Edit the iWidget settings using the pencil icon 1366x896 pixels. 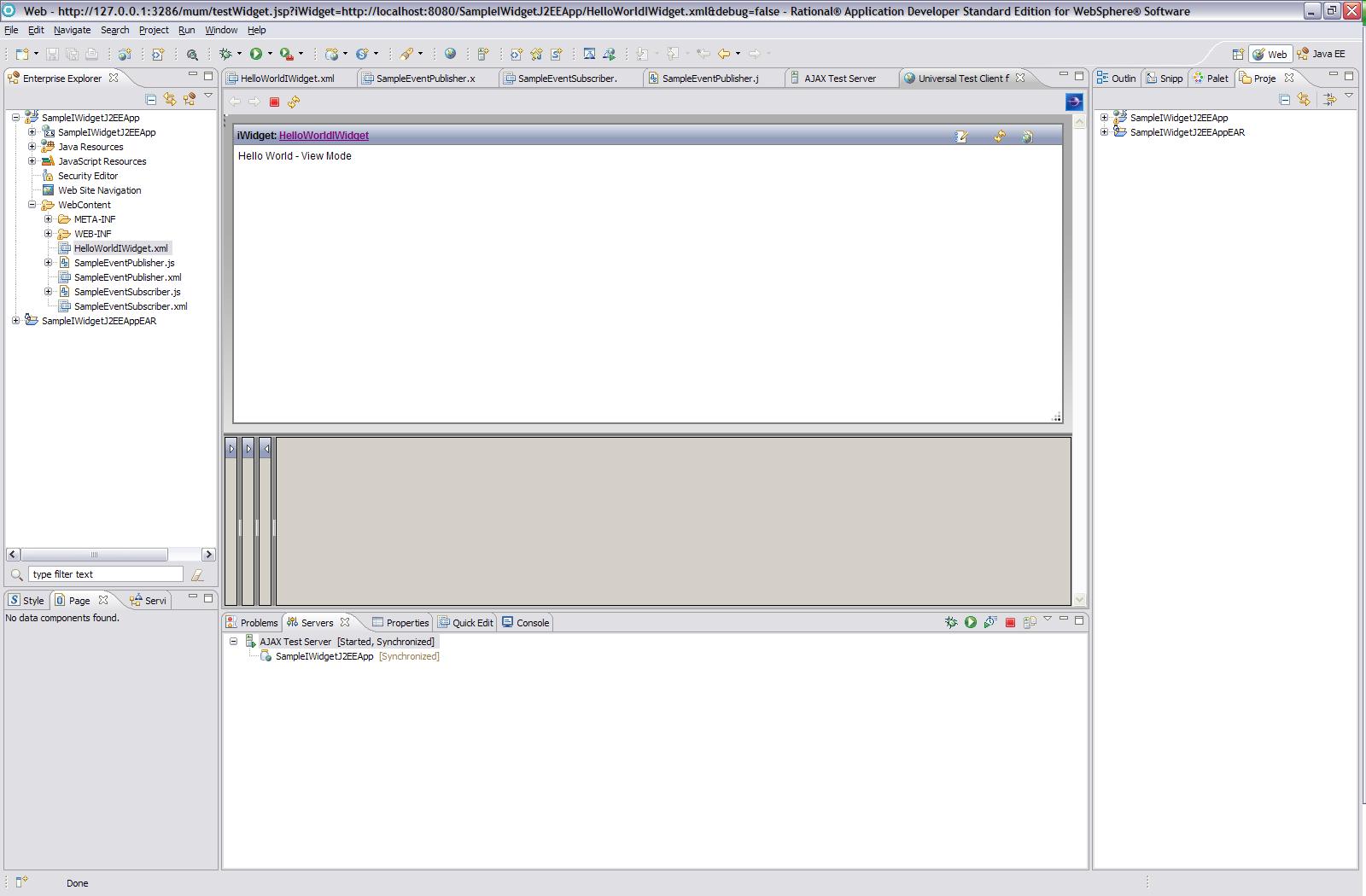[962, 135]
